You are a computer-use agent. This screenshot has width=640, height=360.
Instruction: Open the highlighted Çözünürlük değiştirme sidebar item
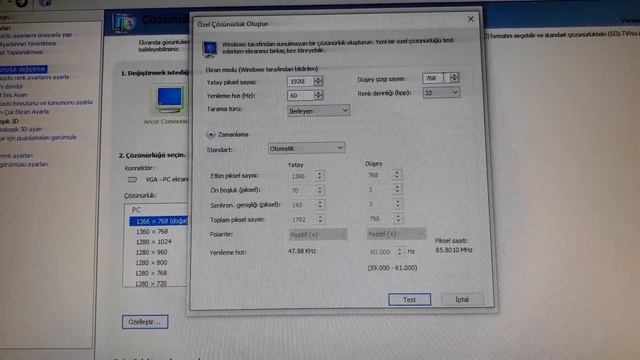24,69
